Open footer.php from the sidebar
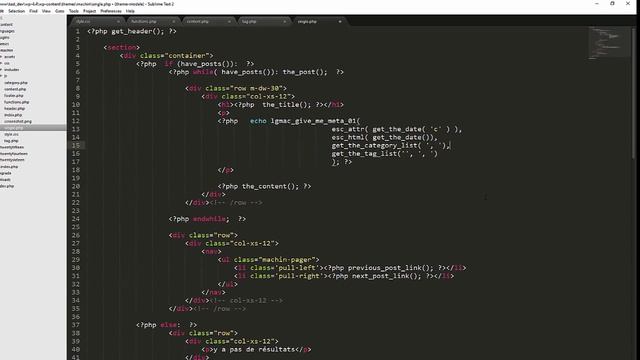This screenshot has width=640, height=360. (14, 96)
